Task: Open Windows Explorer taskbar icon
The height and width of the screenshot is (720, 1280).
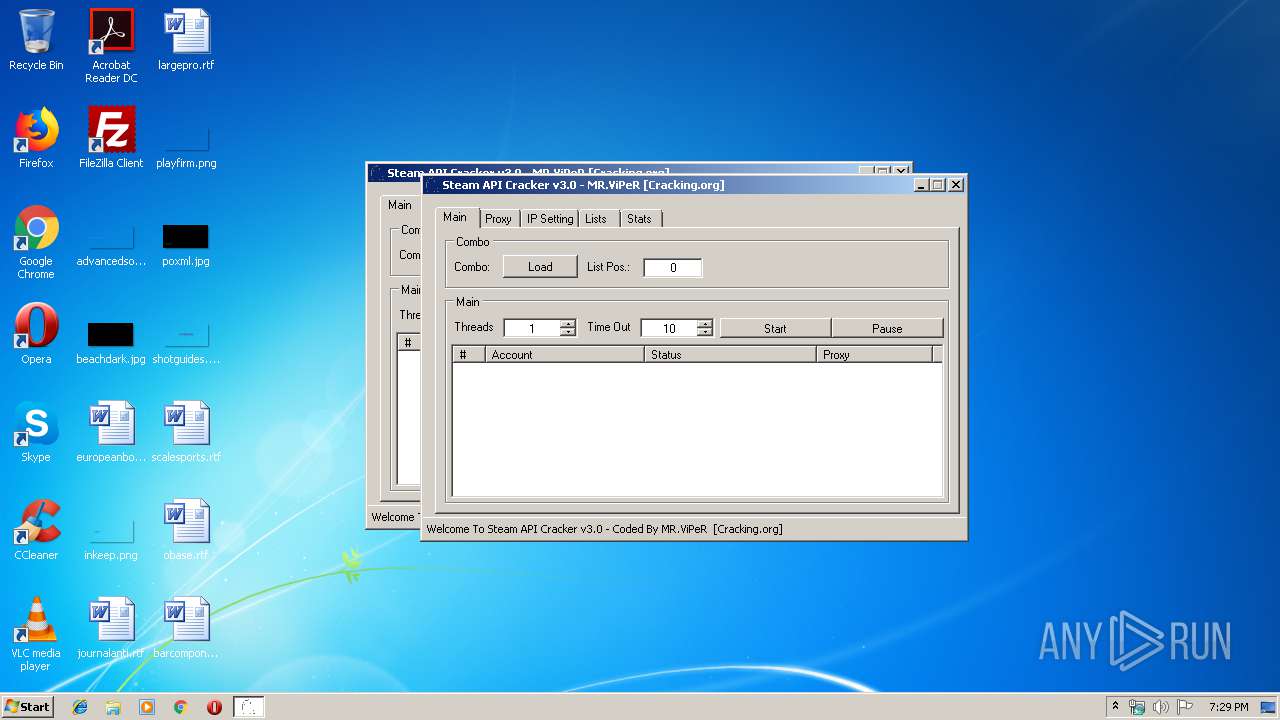Action: tap(113, 707)
